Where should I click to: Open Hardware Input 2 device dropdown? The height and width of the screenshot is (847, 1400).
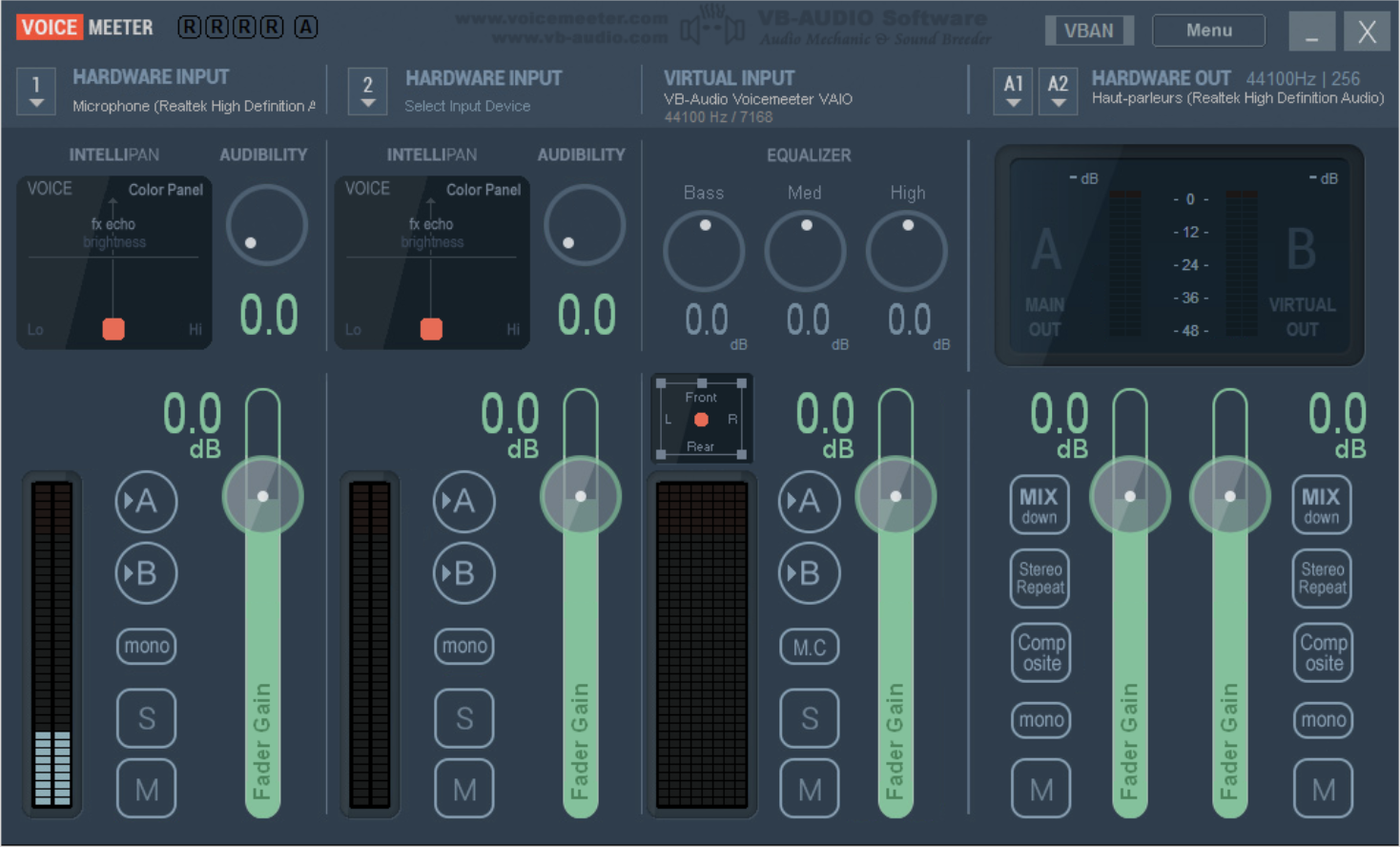point(367,92)
